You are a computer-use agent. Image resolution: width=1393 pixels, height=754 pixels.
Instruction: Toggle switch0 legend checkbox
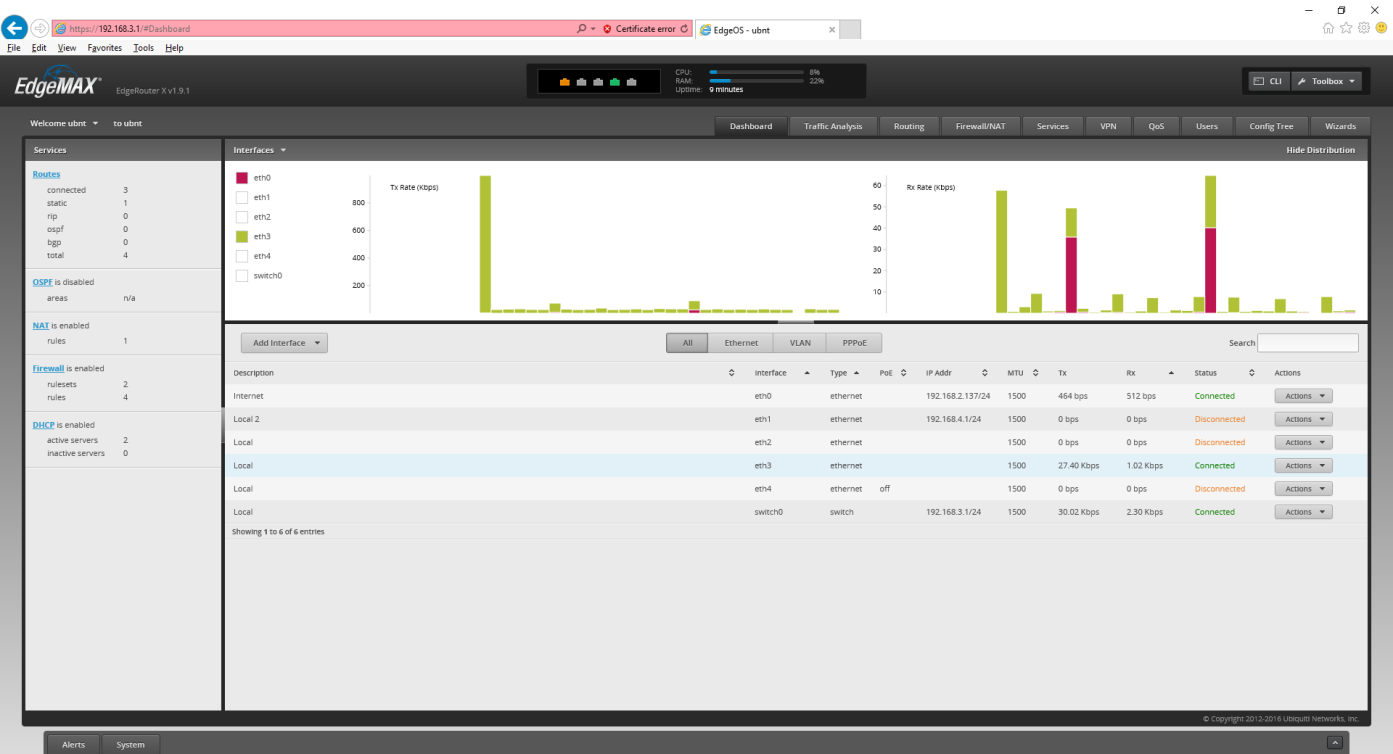[241, 275]
